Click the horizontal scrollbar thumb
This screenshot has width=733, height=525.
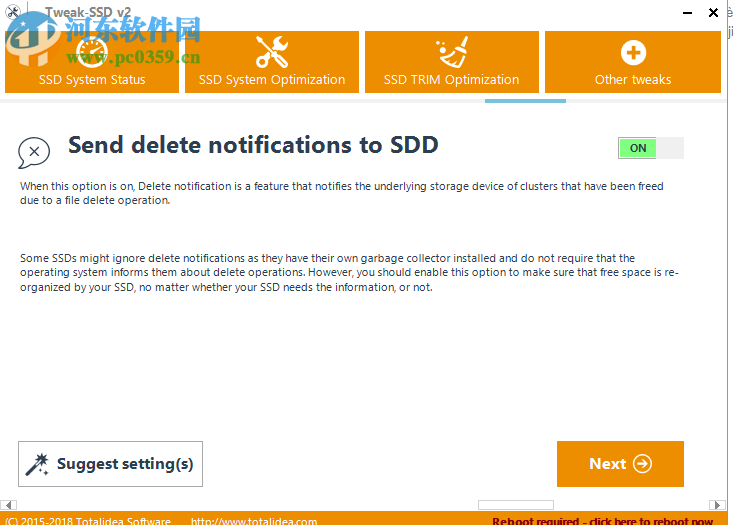coord(516,505)
